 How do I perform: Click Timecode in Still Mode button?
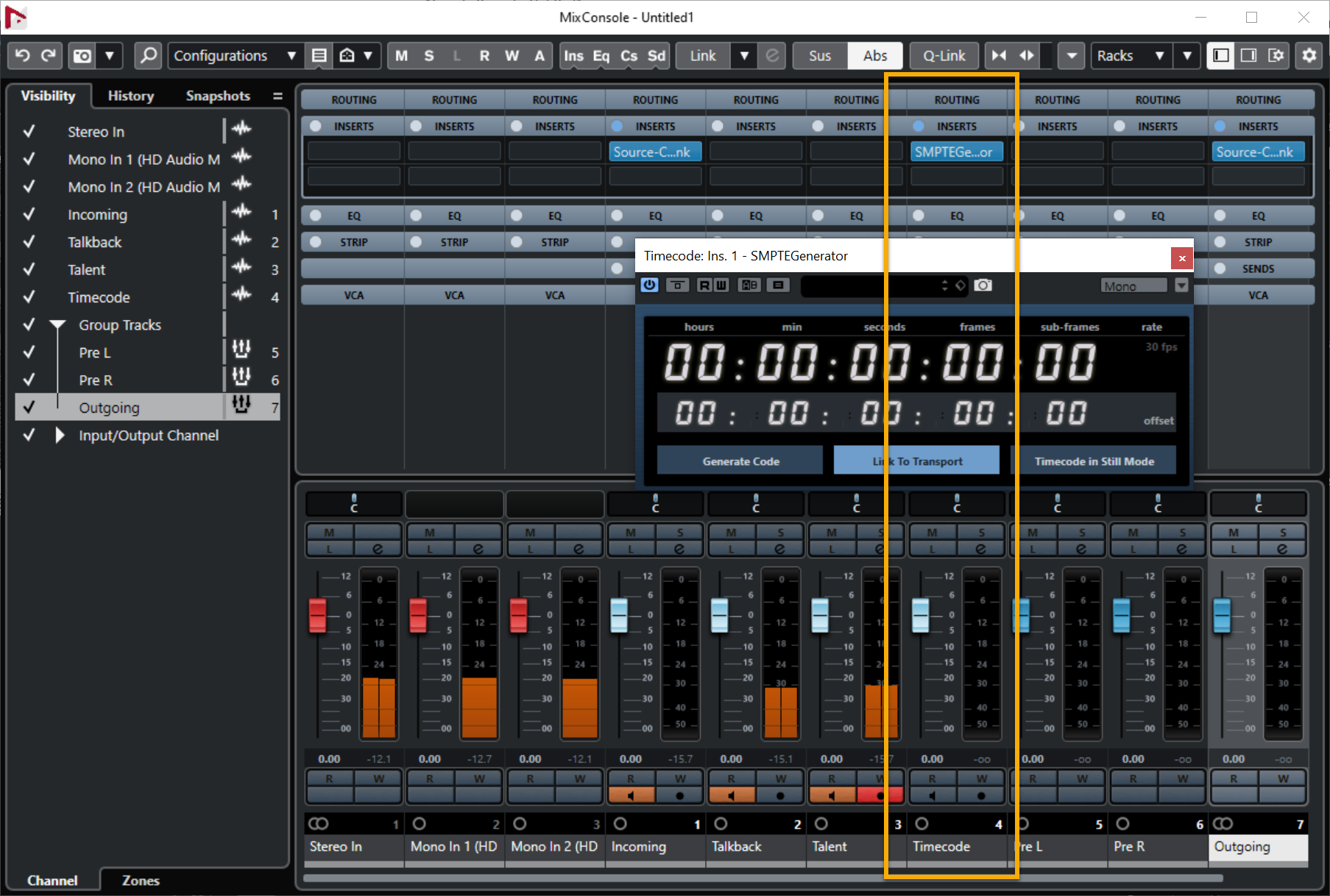1094,461
